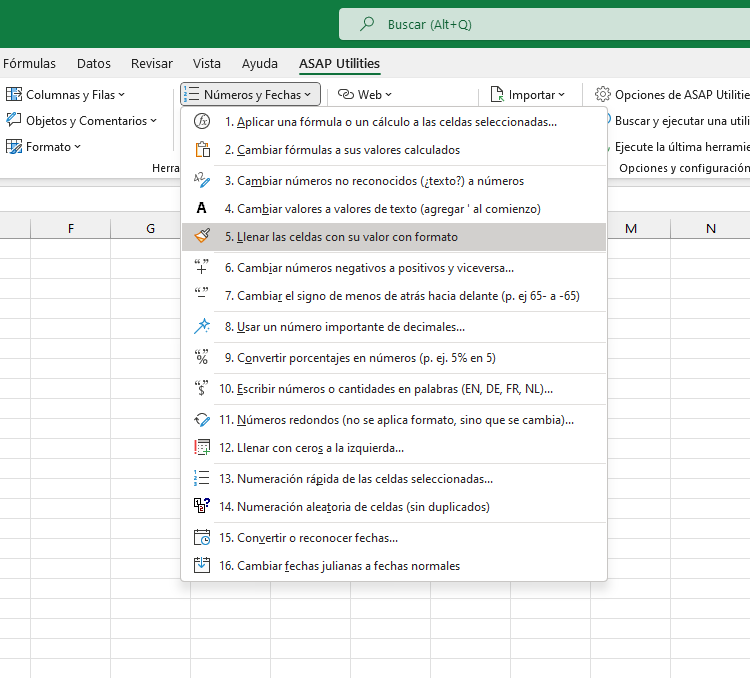Select Cambiar números negativos a positivos
This screenshot has width=750, height=678.
pos(394,268)
